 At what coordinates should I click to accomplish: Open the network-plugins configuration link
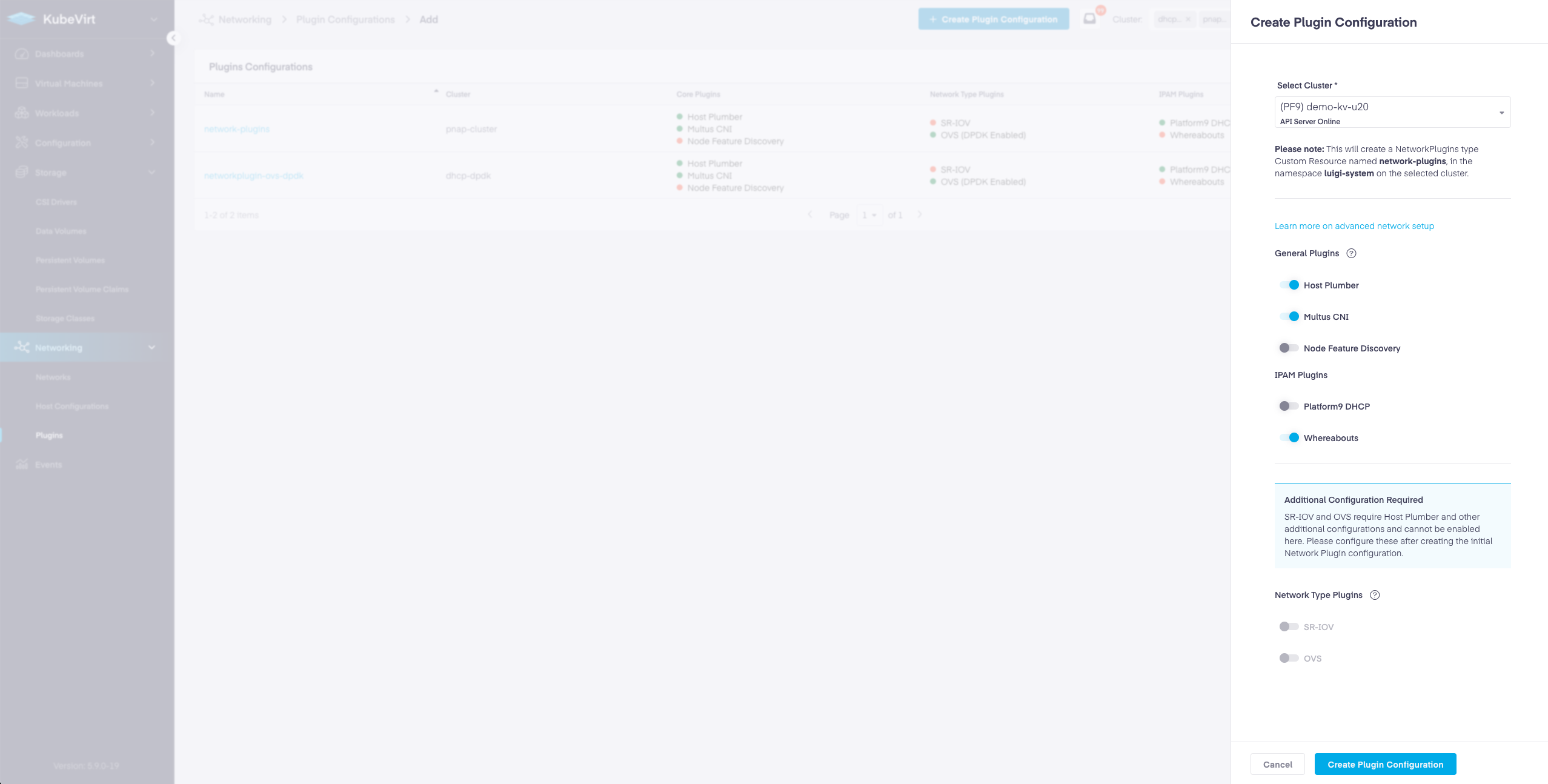tap(237, 129)
